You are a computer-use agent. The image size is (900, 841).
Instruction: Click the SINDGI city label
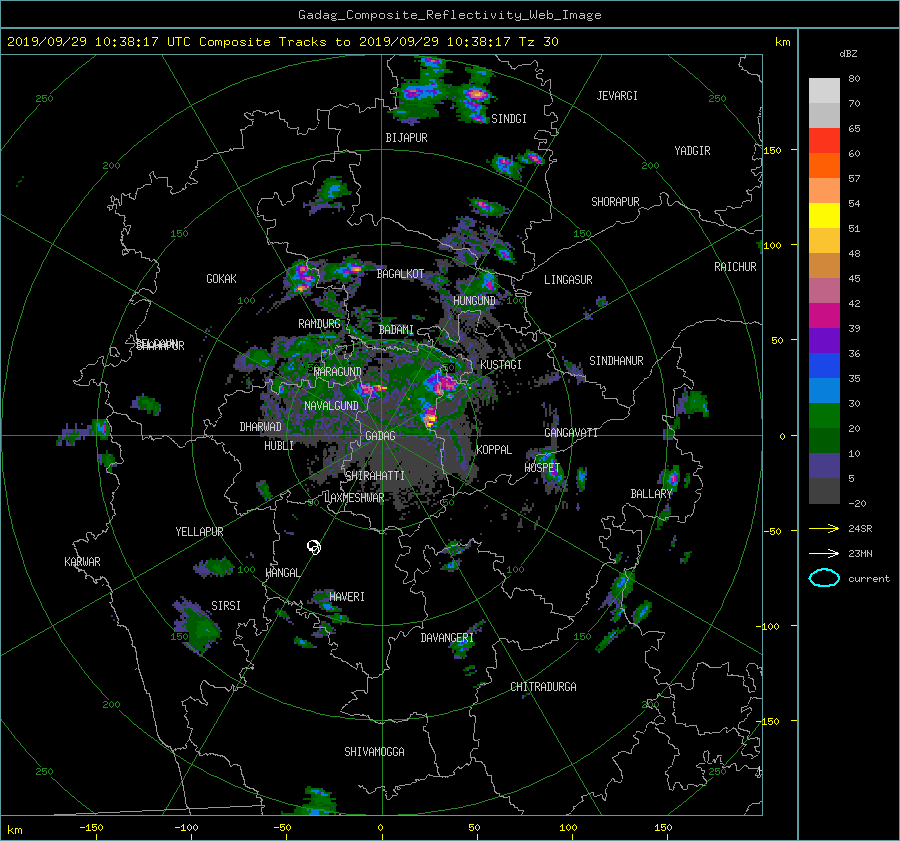pos(509,119)
